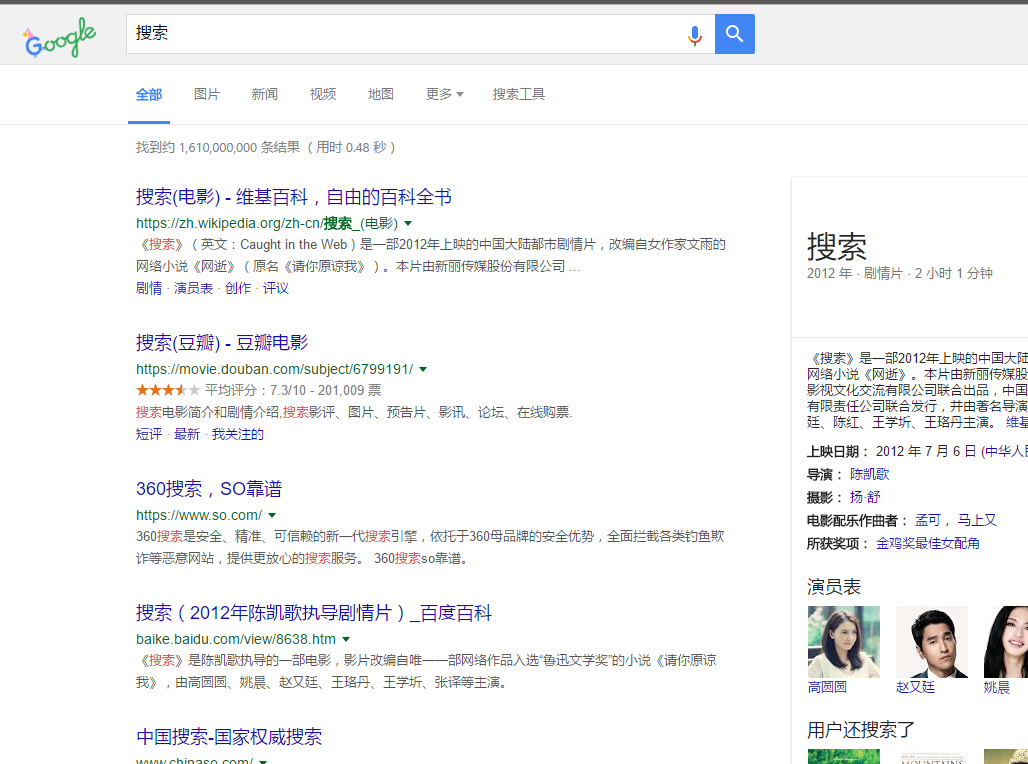Expand the dropdown beside the 360搜索 URL
Viewport: 1028px width, 764px height.
pyautogui.click(x=272, y=515)
